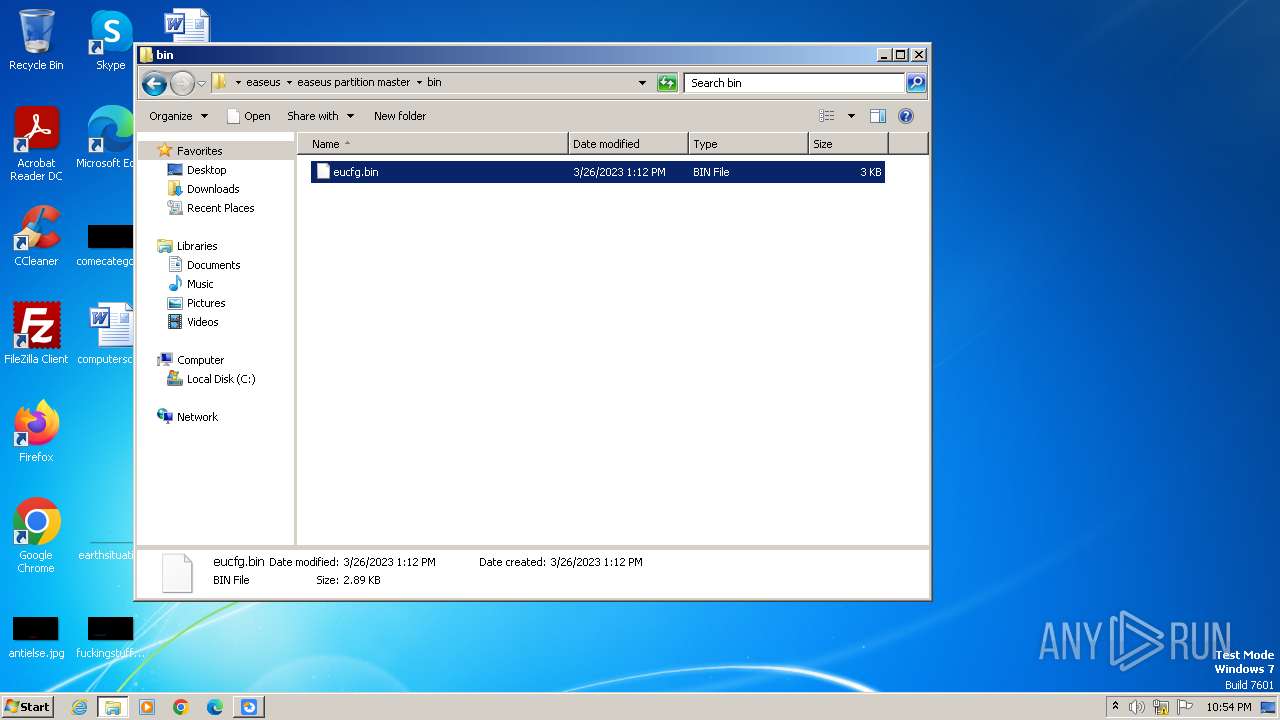Expand the breadcrumb arrow after easeus
This screenshot has height=720, width=1280.
[x=289, y=83]
